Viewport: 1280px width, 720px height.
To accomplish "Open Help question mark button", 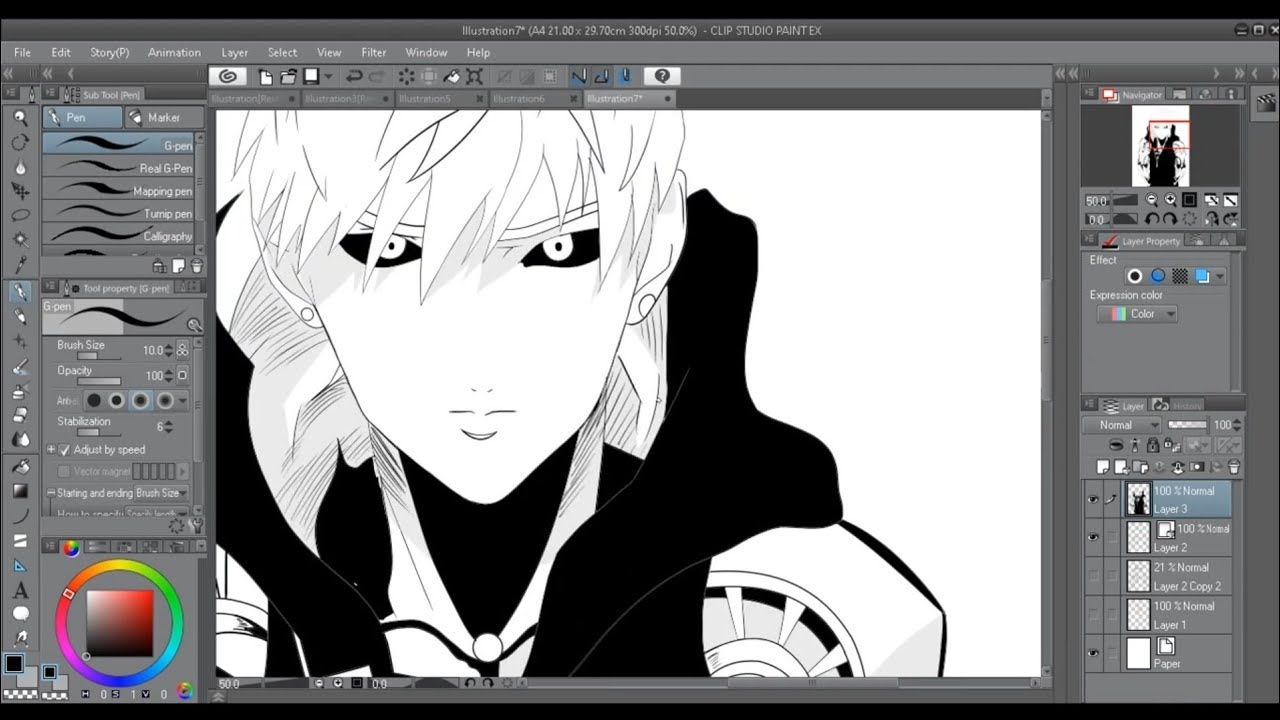I will point(661,76).
